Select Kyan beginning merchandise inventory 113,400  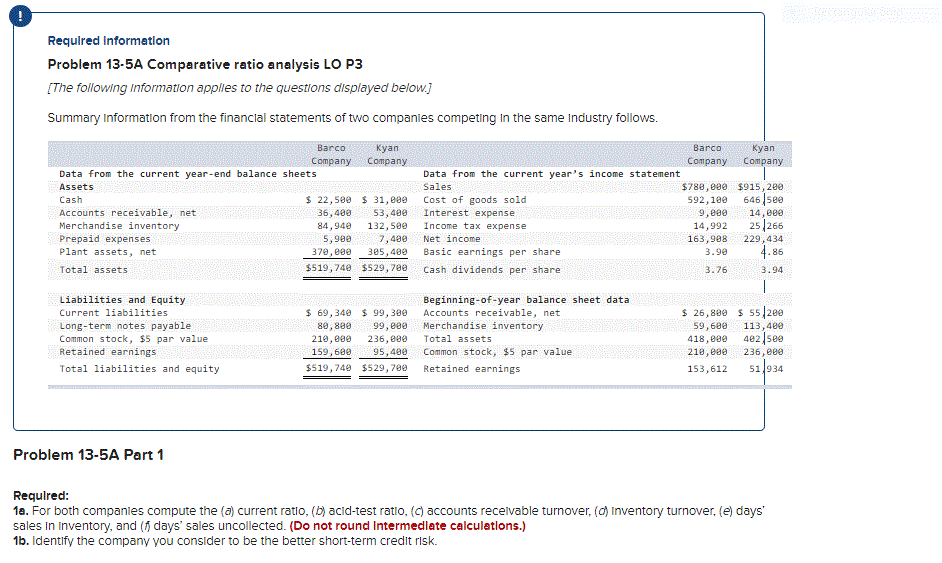(x=764, y=326)
